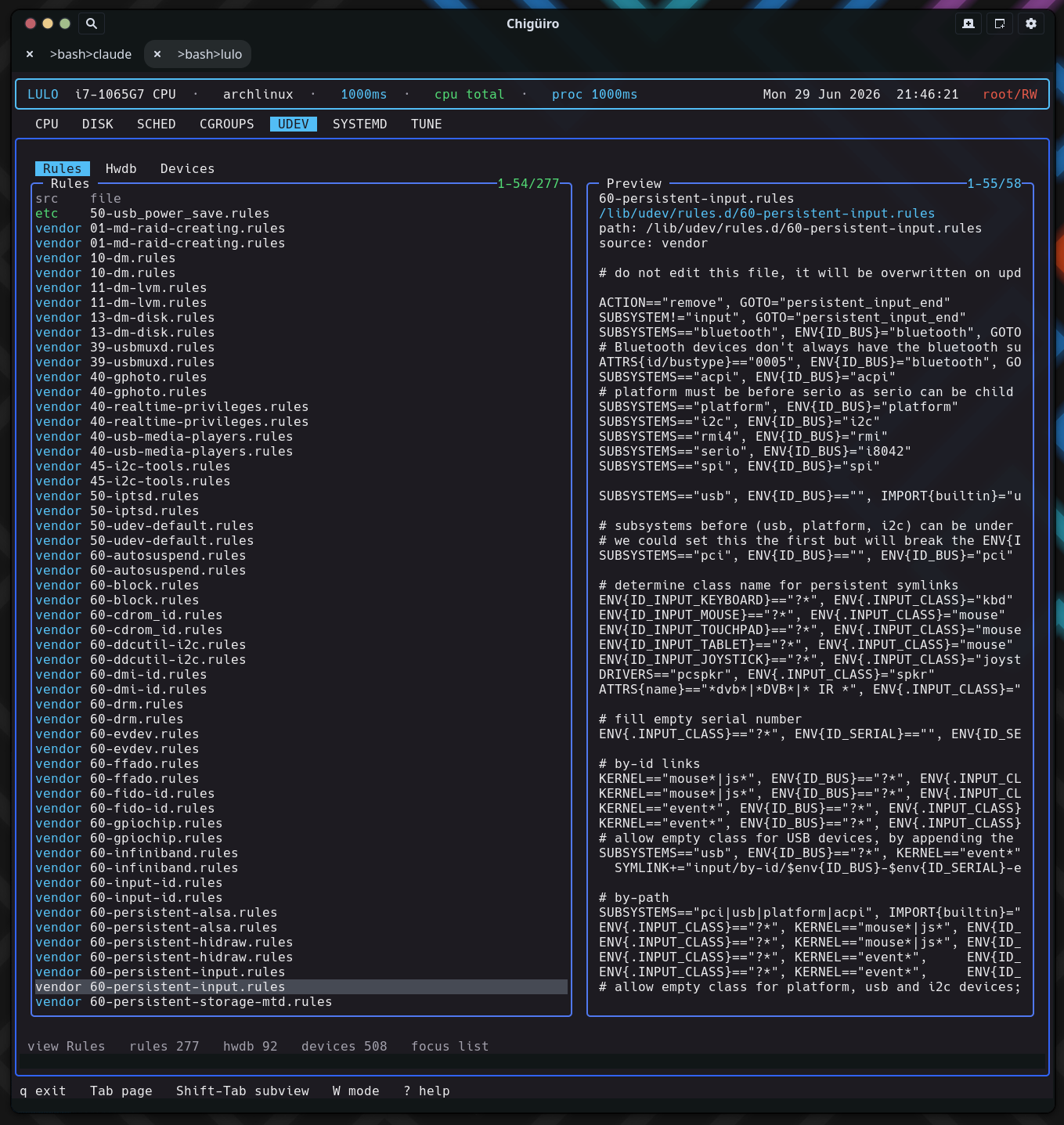Select the Rules subview tab
The image size is (1064, 1125).
coord(63,168)
